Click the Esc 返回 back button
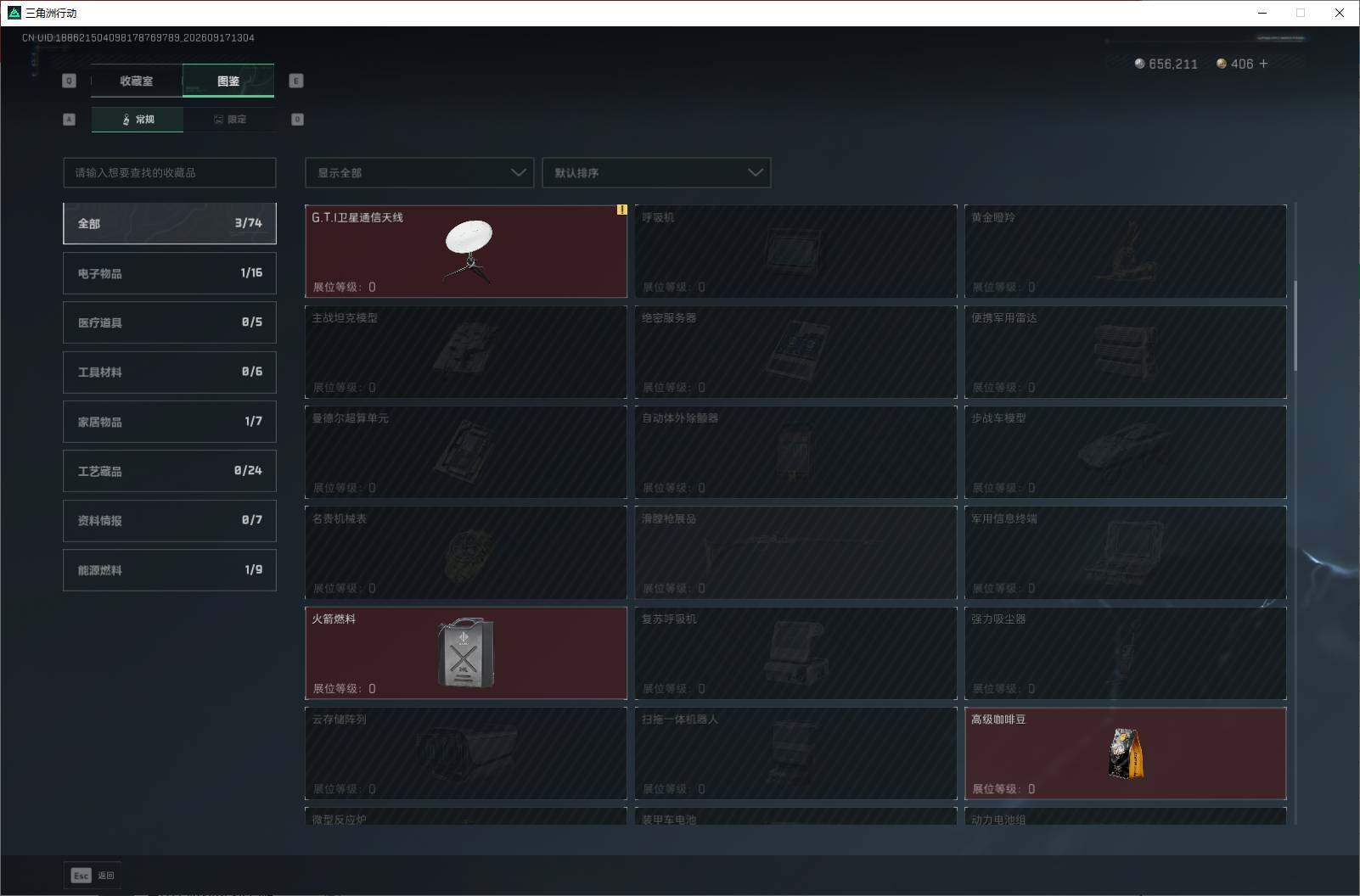This screenshot has width=1360, height=896. pyautogui.click(x=93, y=876)
